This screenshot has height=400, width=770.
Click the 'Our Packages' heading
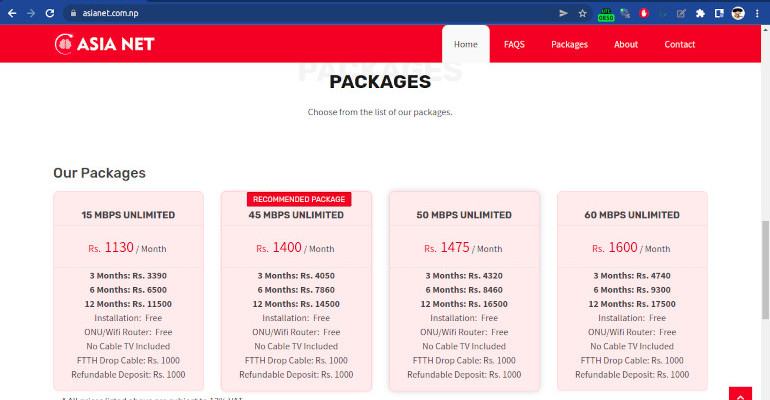[100, 173]
